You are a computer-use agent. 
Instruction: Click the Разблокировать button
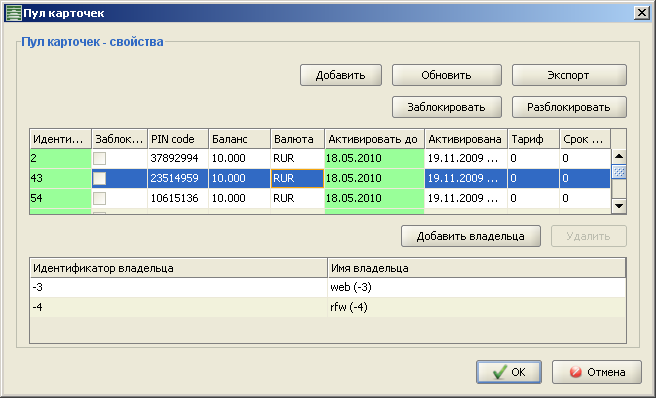569,107
